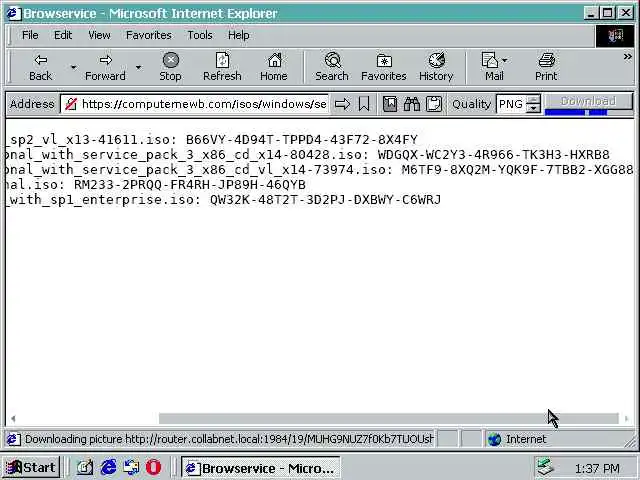Click the Windows logo throbber

[615, 36]
